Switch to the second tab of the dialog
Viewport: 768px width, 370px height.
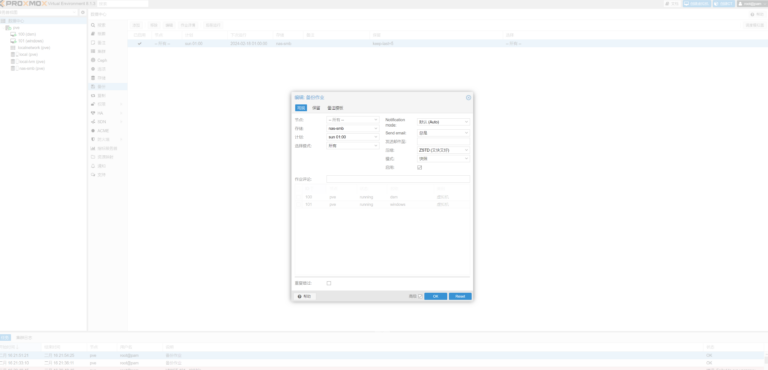point(316,108)
